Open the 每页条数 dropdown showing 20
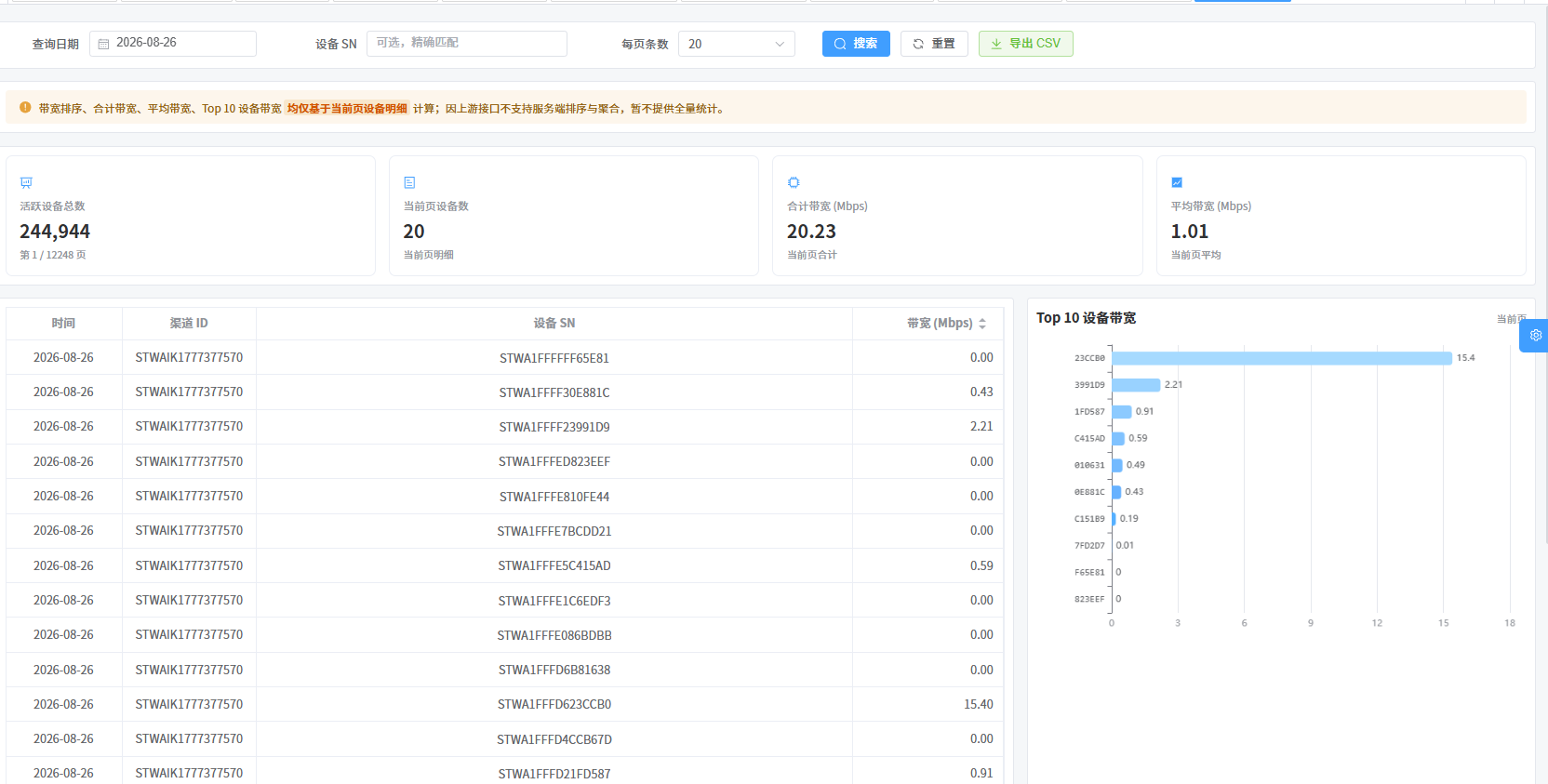 [736, 44]
